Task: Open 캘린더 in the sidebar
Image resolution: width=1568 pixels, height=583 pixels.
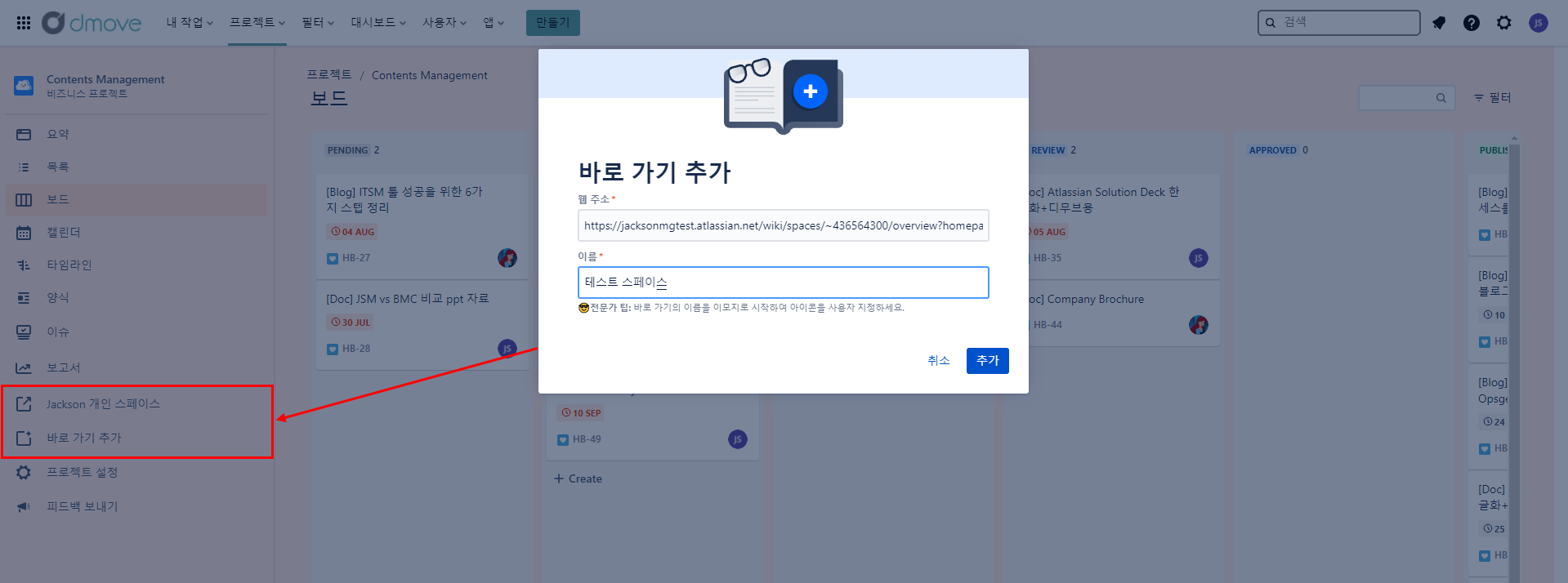Action: (x=136, y=233)
